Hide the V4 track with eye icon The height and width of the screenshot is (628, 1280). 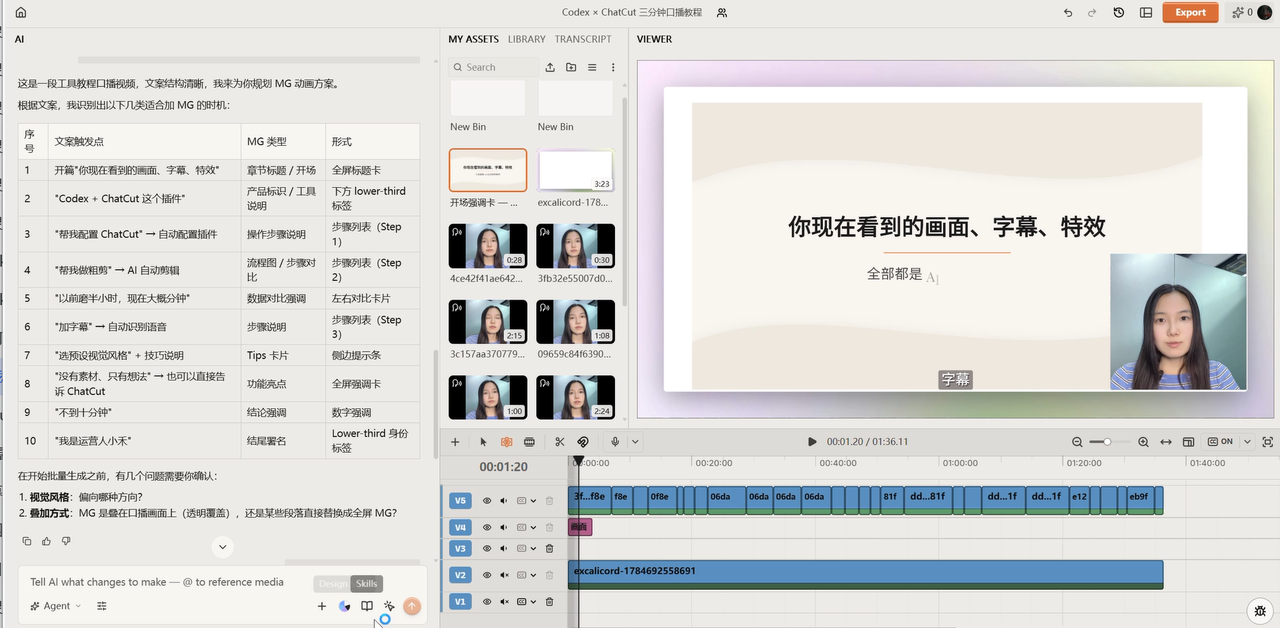[487, 527]
